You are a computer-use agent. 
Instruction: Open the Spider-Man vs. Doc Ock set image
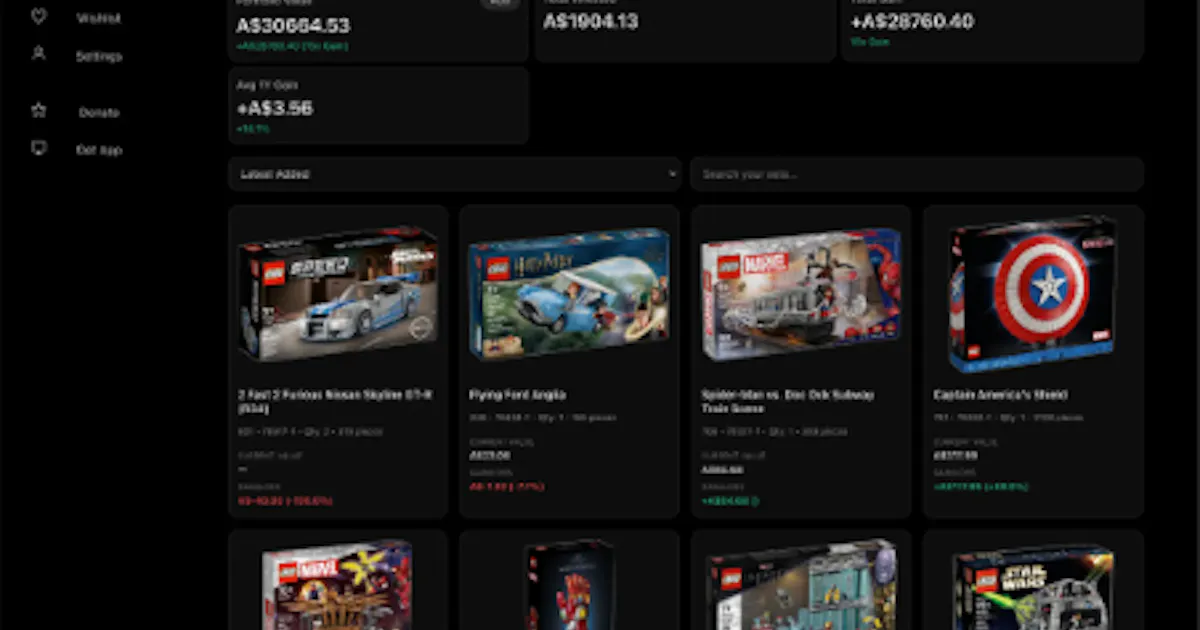pos(801,293)
